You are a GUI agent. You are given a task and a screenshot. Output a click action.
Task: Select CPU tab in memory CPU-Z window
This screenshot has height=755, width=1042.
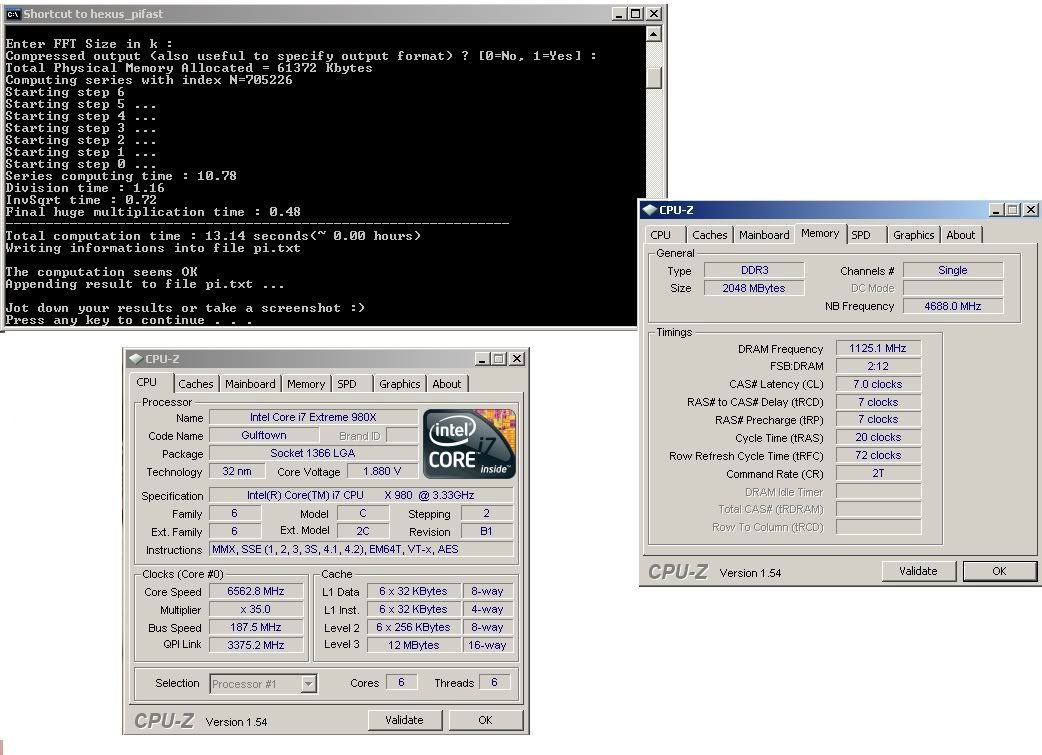pos(661,235)
